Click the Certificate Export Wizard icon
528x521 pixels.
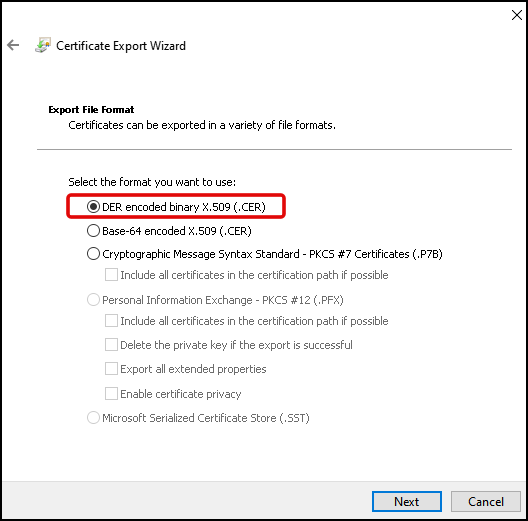(x=43, y=45)
